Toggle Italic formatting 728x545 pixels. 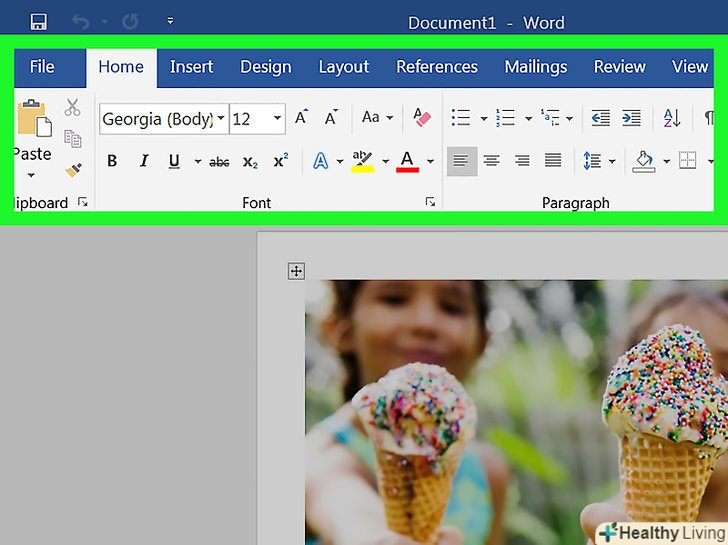[143, 161]
